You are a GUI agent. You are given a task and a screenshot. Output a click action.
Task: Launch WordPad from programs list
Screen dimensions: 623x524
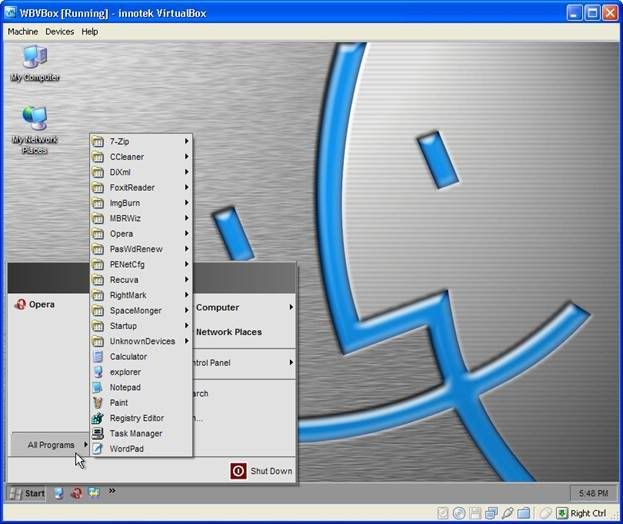click(x=141, y=449)
